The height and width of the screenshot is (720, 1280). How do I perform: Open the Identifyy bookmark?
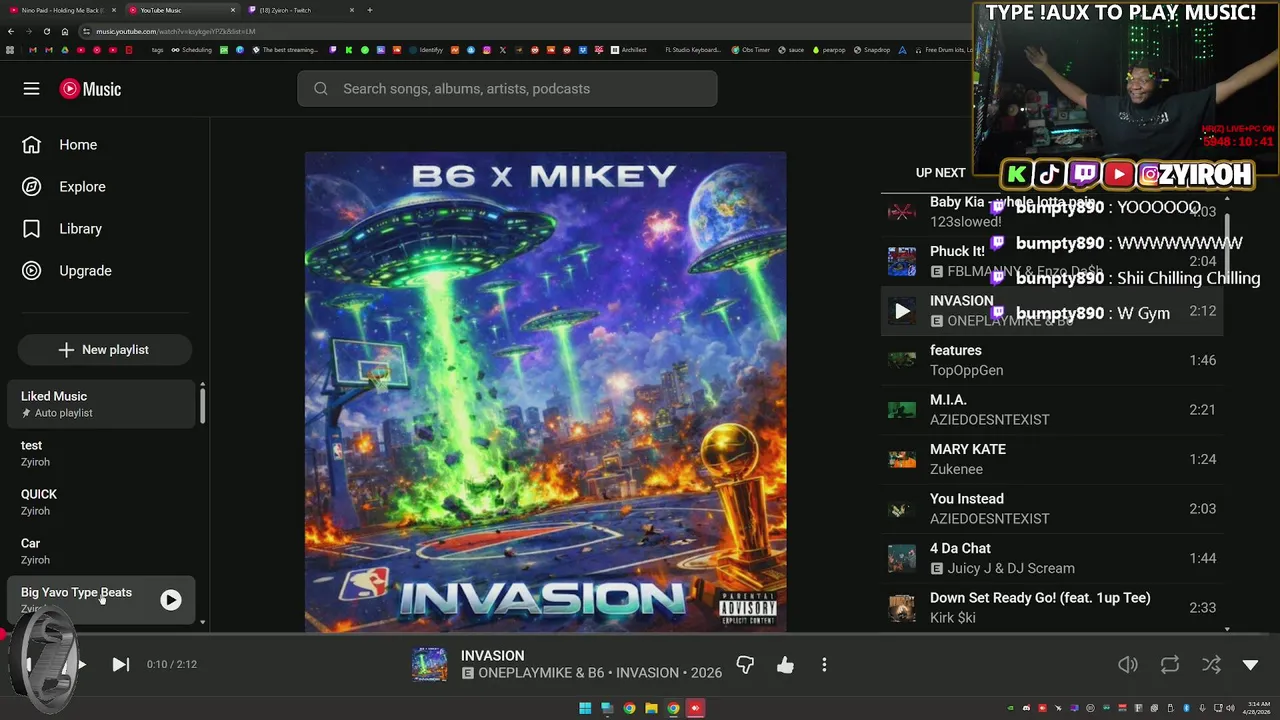[426, 50]
